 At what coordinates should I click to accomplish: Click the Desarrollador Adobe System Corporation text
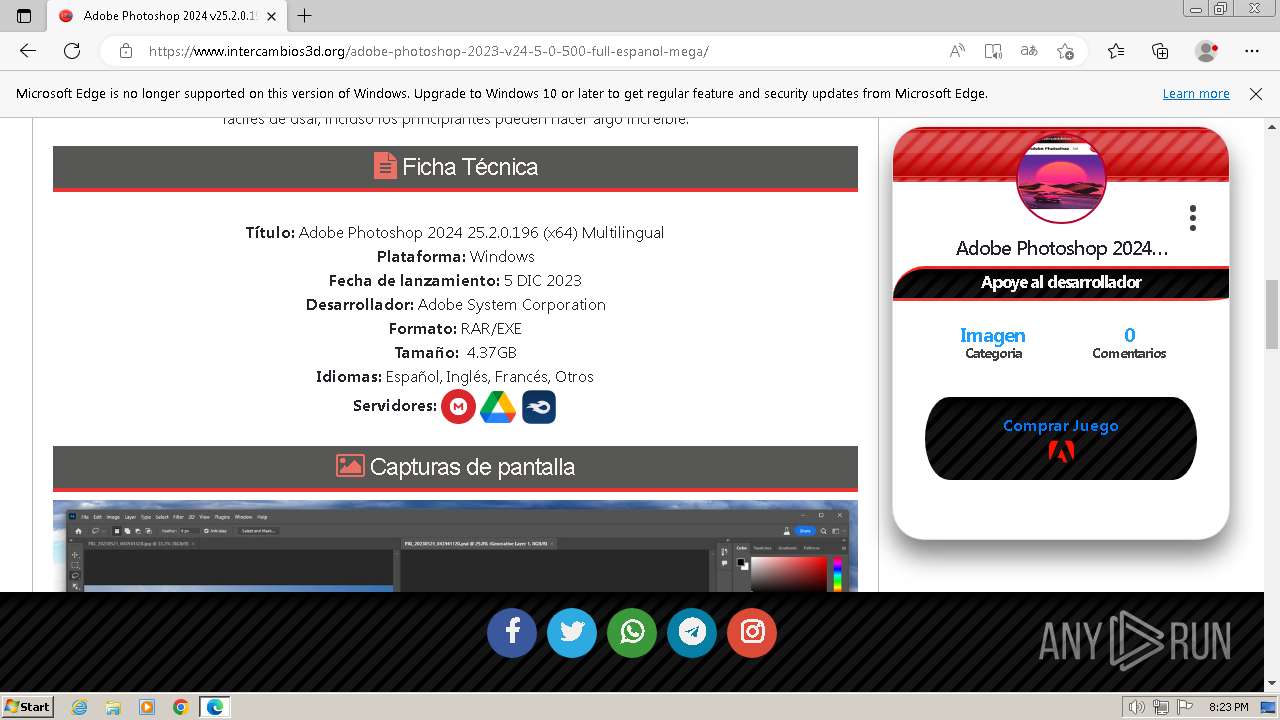[455, 304]
